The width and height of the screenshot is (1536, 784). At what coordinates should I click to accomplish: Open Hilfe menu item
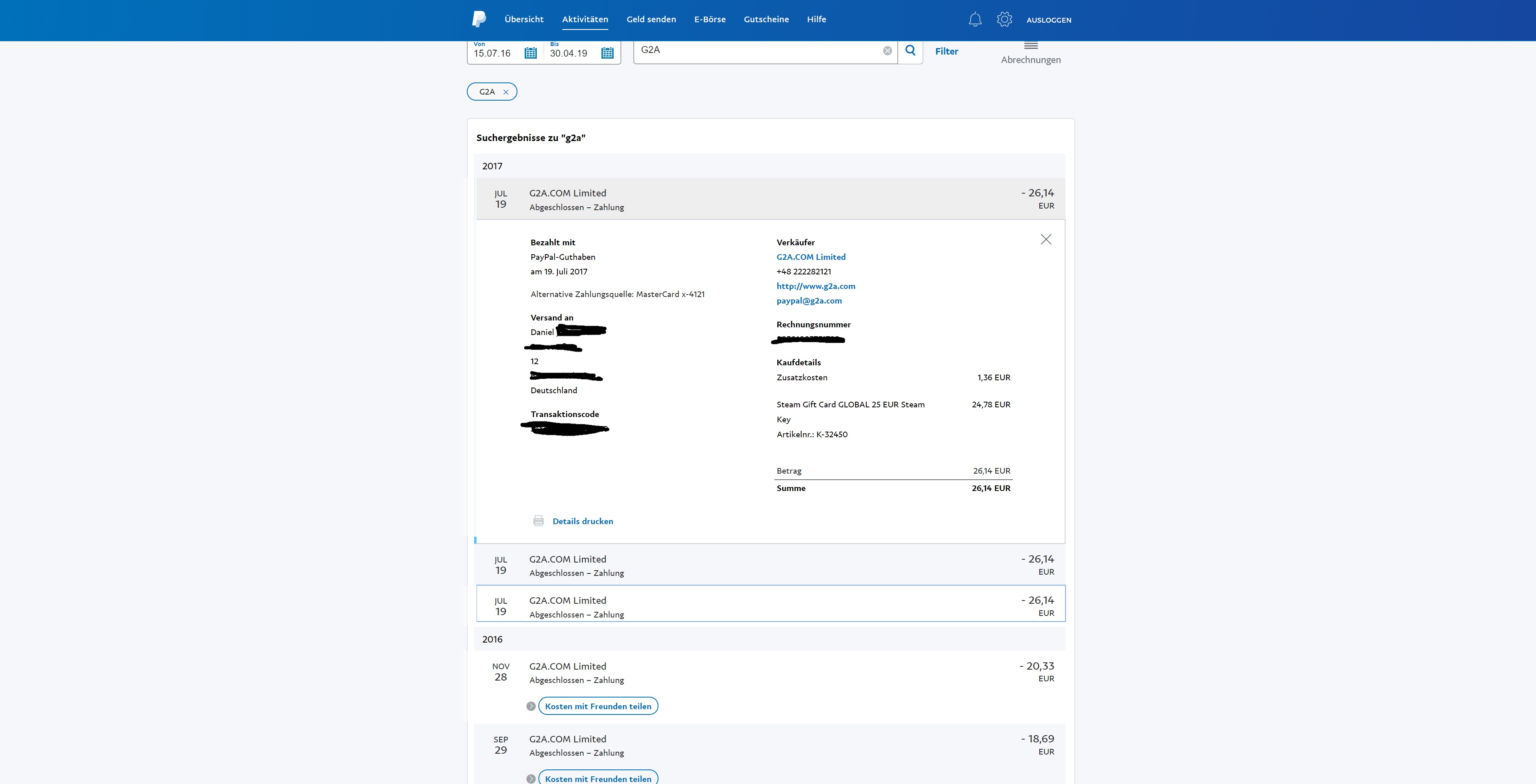coord(816,19)
